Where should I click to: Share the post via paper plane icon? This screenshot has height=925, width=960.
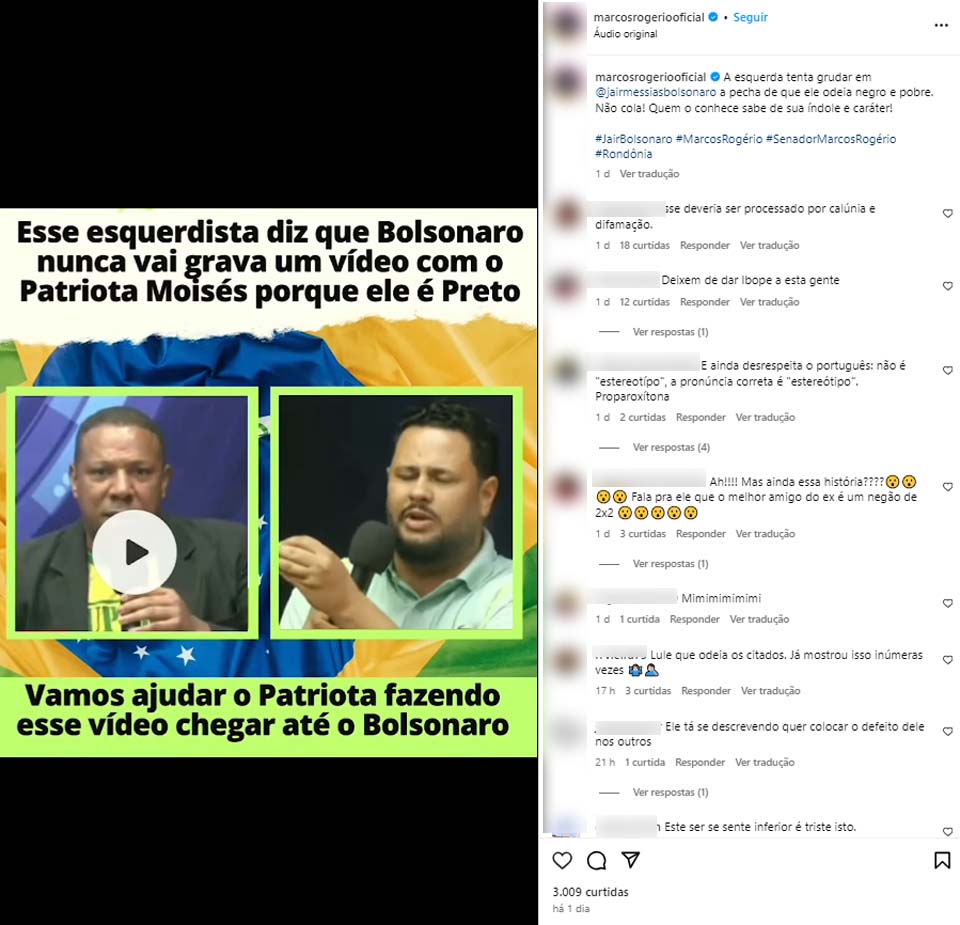(x=631, y=859)
